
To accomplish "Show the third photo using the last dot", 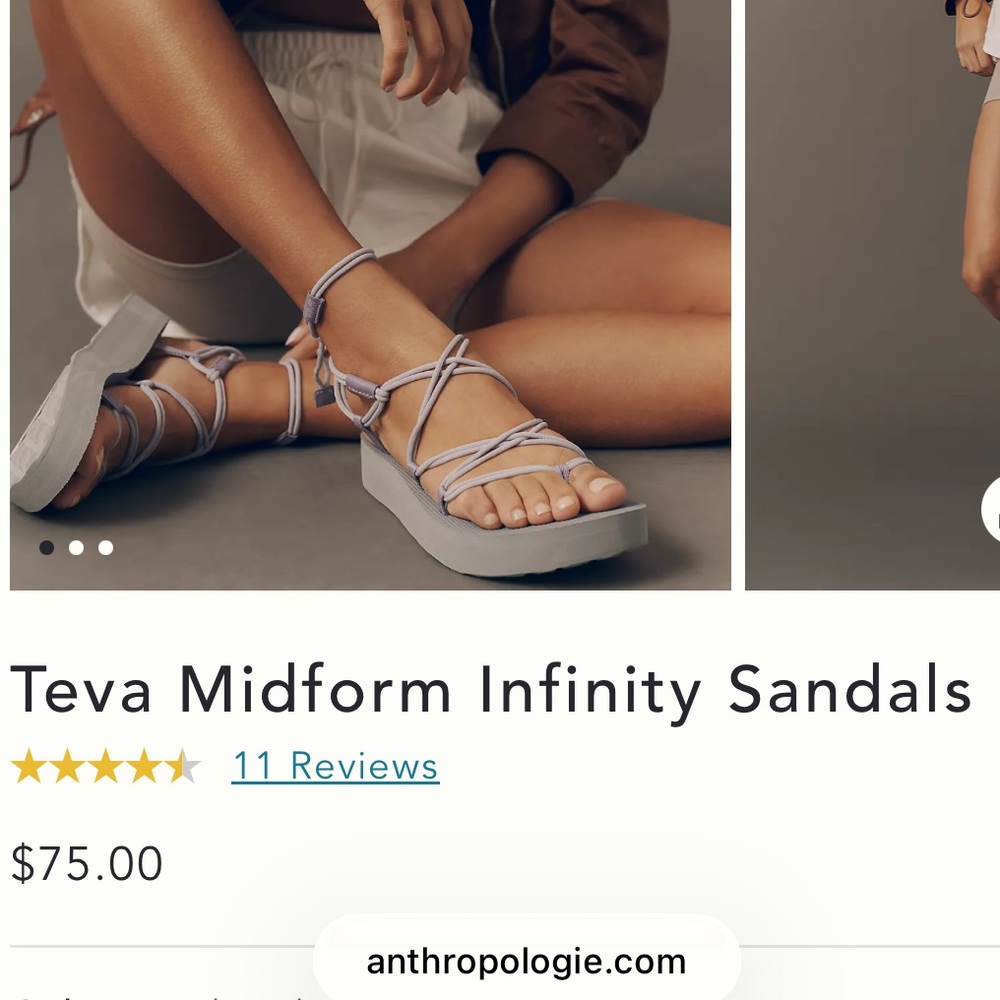I will pos(105,547).
